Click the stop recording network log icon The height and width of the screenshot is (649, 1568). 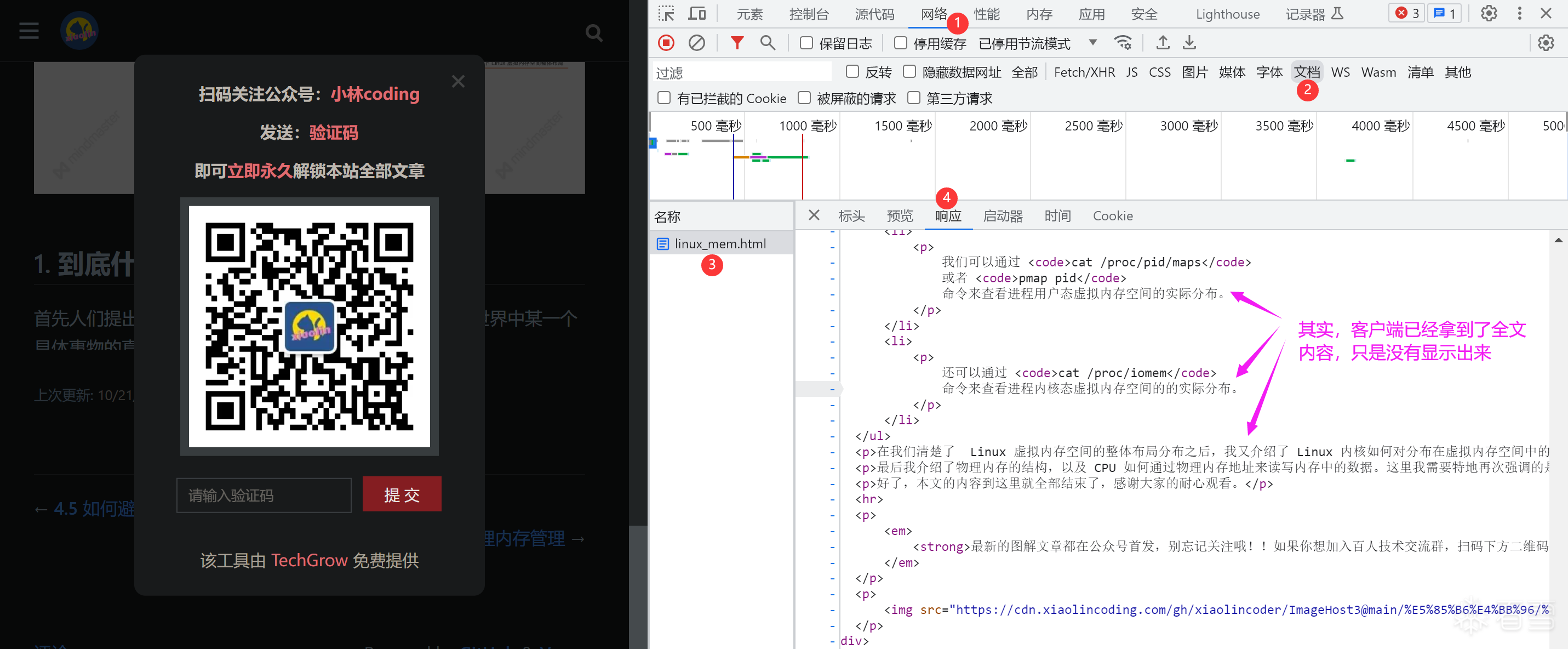pos(666,43)
